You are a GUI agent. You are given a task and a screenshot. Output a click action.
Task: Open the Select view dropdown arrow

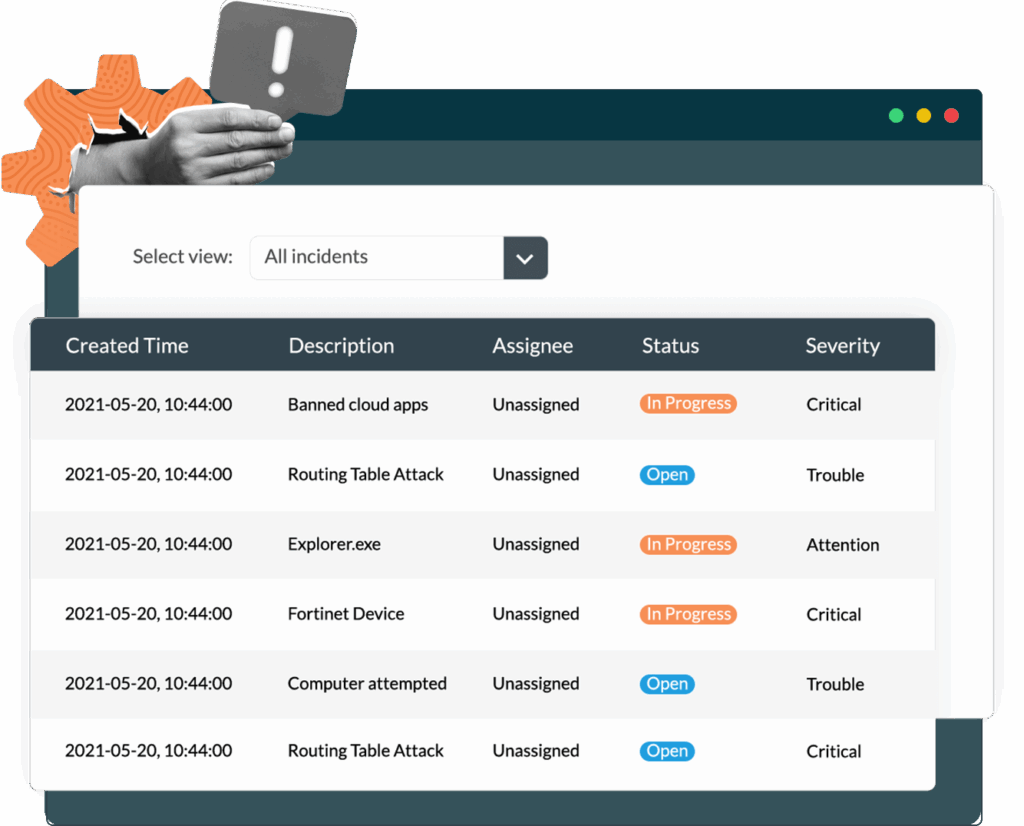click(x=525, y=258)
